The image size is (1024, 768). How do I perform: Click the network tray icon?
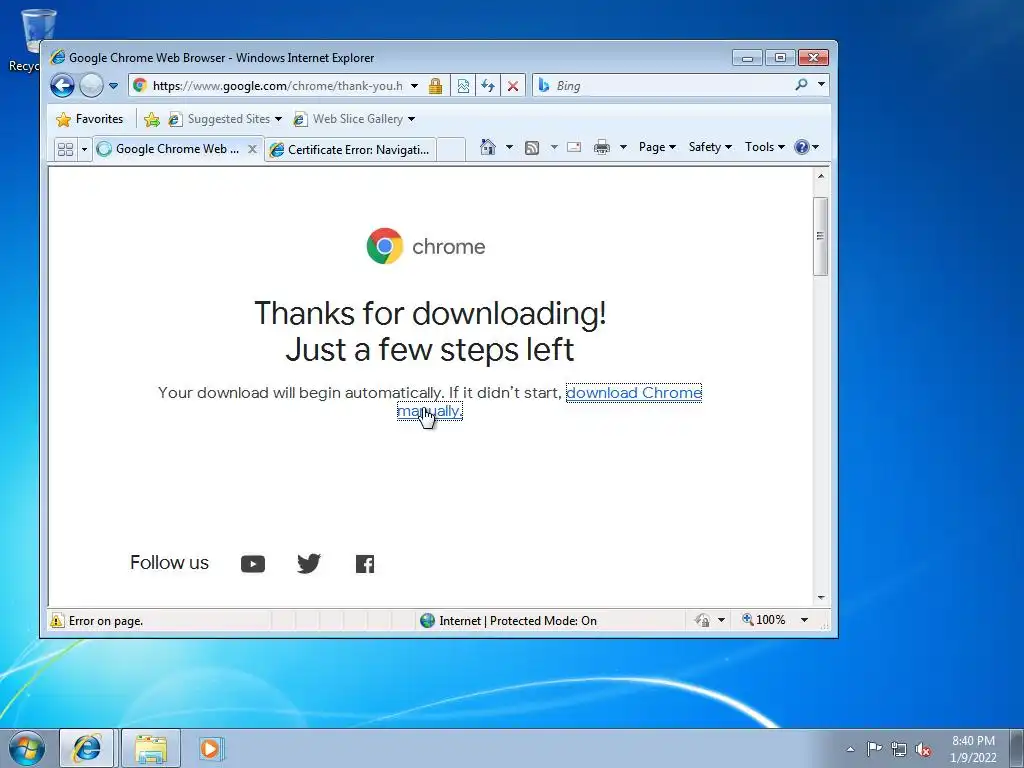(x=899, y=749)
